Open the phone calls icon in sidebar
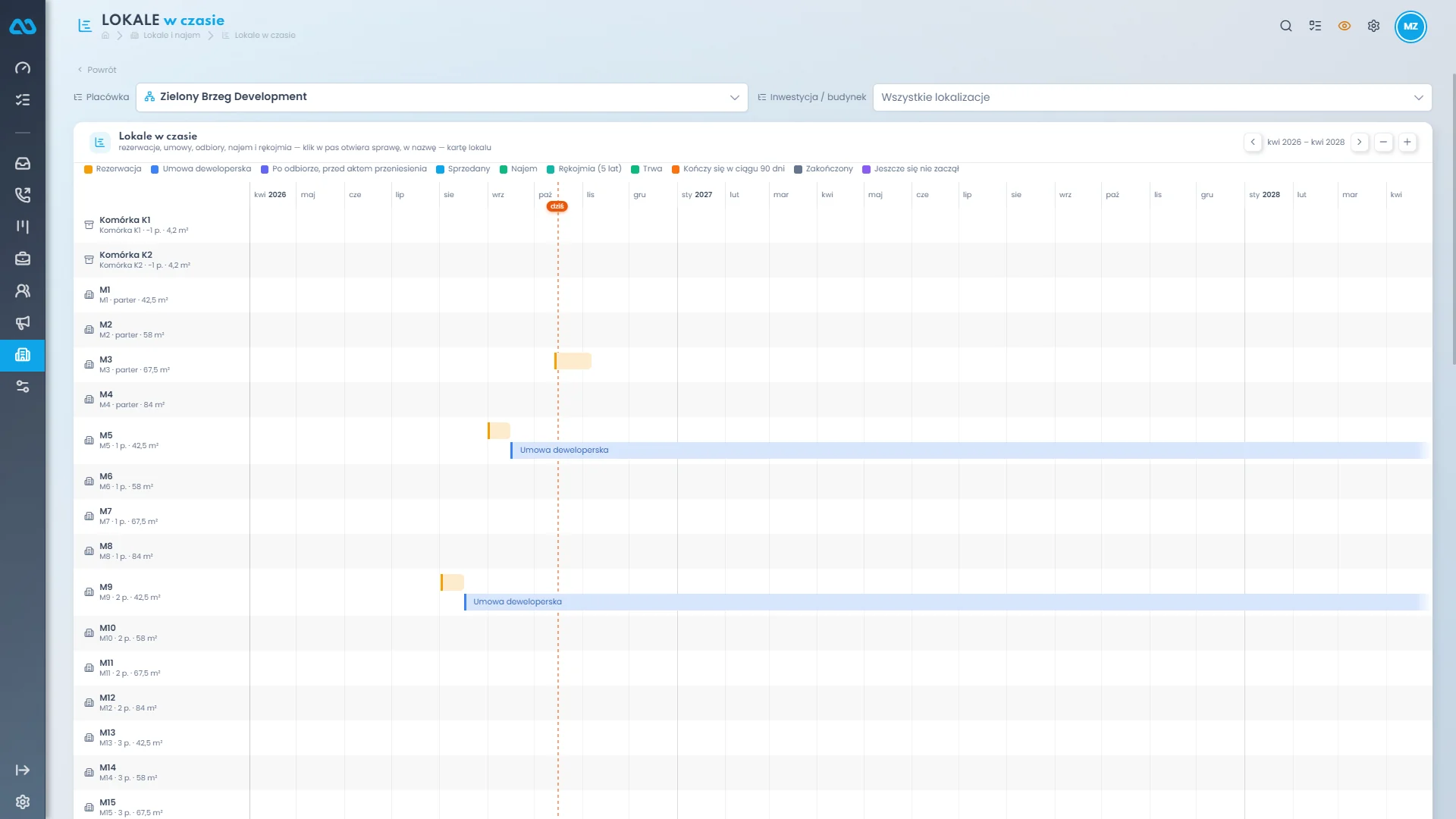 pos(23,196)
